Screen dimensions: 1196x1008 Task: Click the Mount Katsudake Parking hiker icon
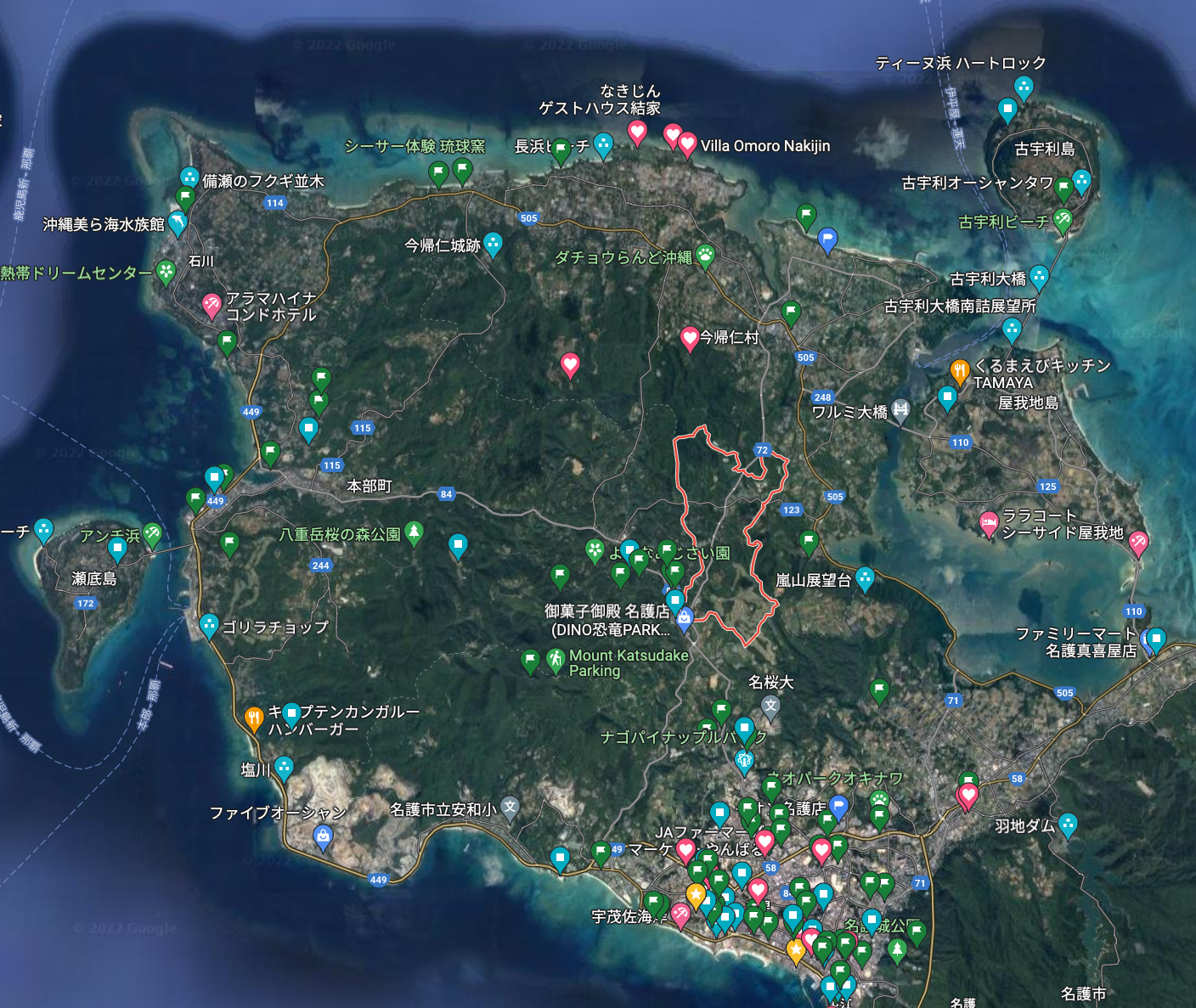click(x=556, y=659)
